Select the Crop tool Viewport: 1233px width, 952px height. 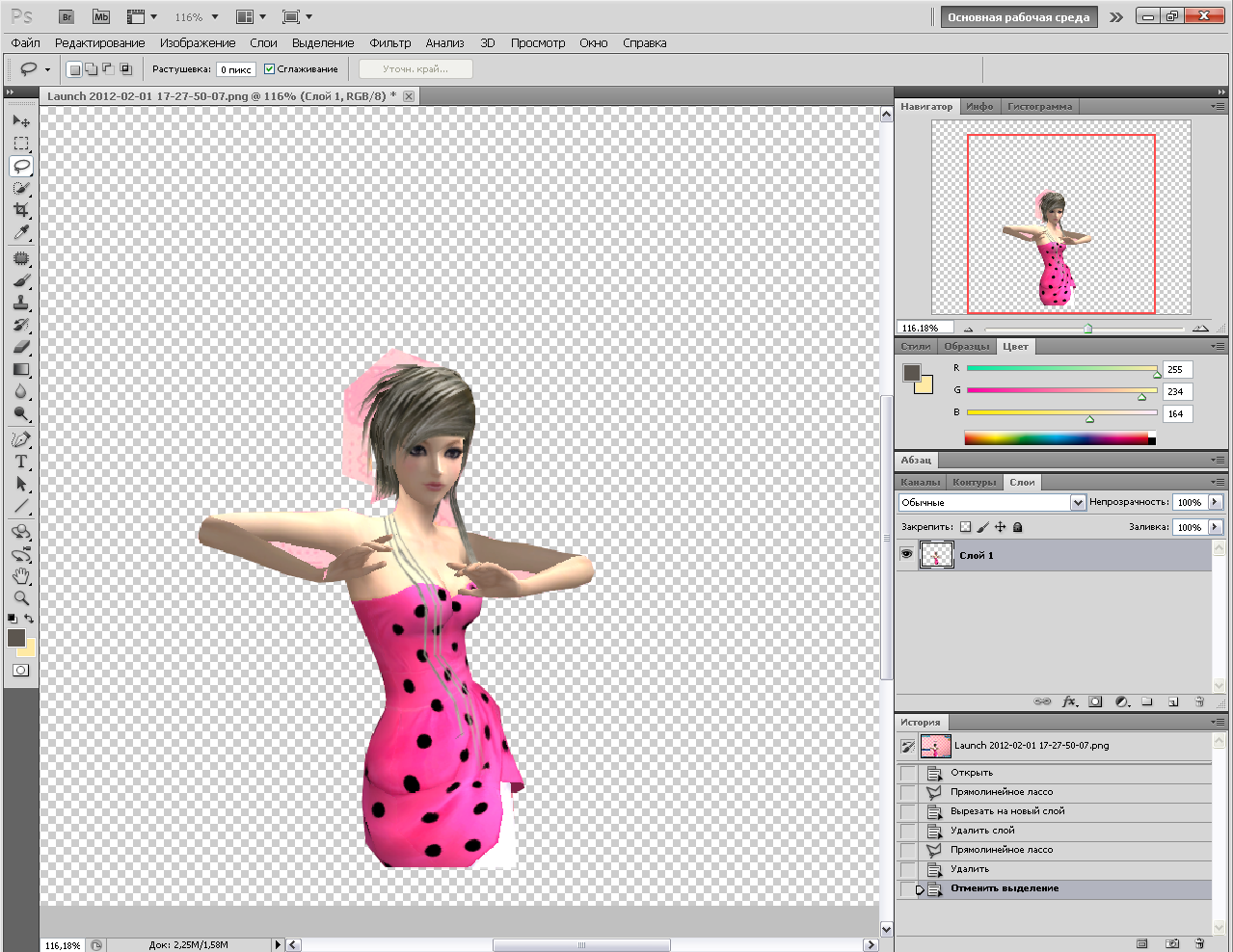pos(21,210)
